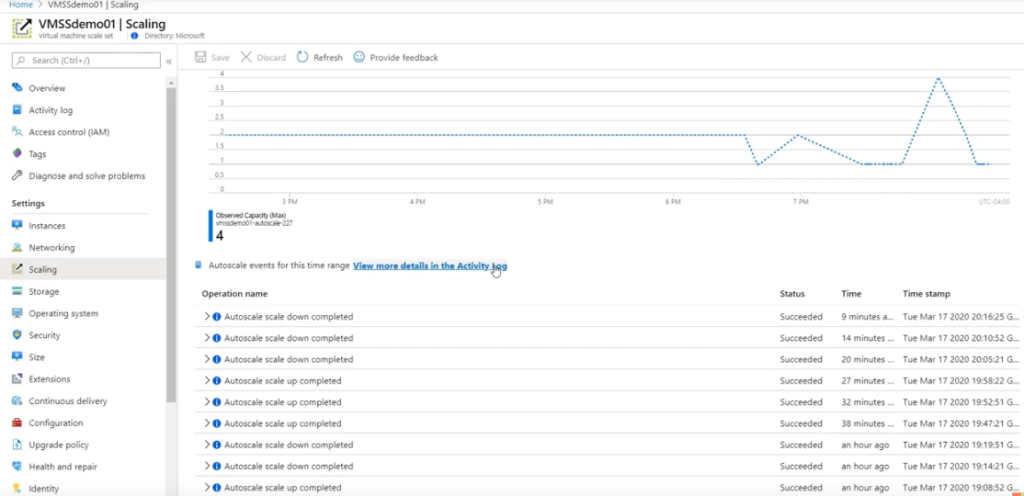
Task: Expand the scale down event at 19:19:51
Action: 207,444
